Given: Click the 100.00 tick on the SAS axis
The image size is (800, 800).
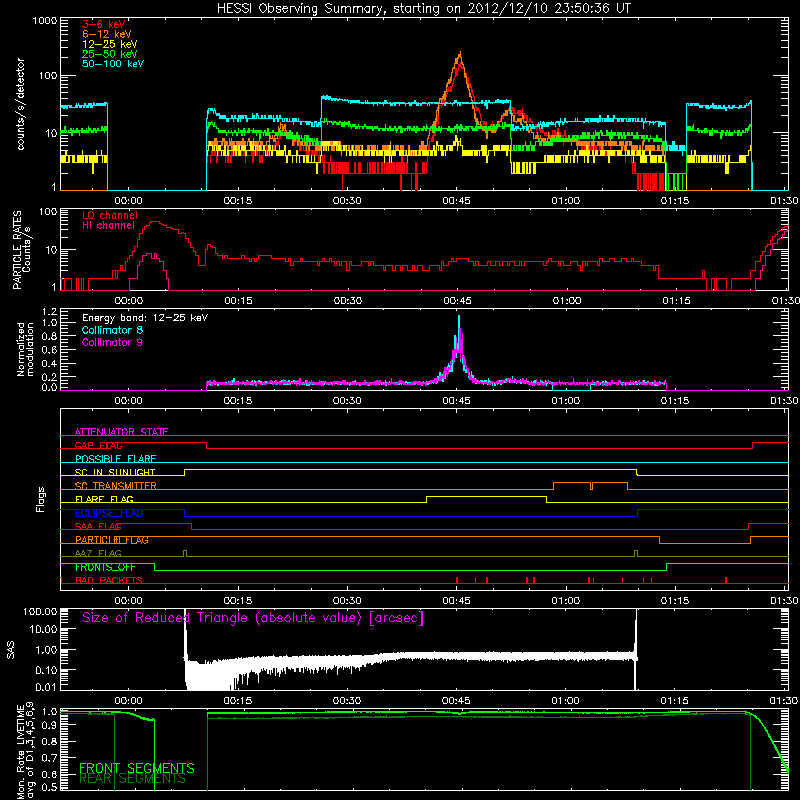Looking at the screenshot, I should pyautogui.click(x=40, y=612).
